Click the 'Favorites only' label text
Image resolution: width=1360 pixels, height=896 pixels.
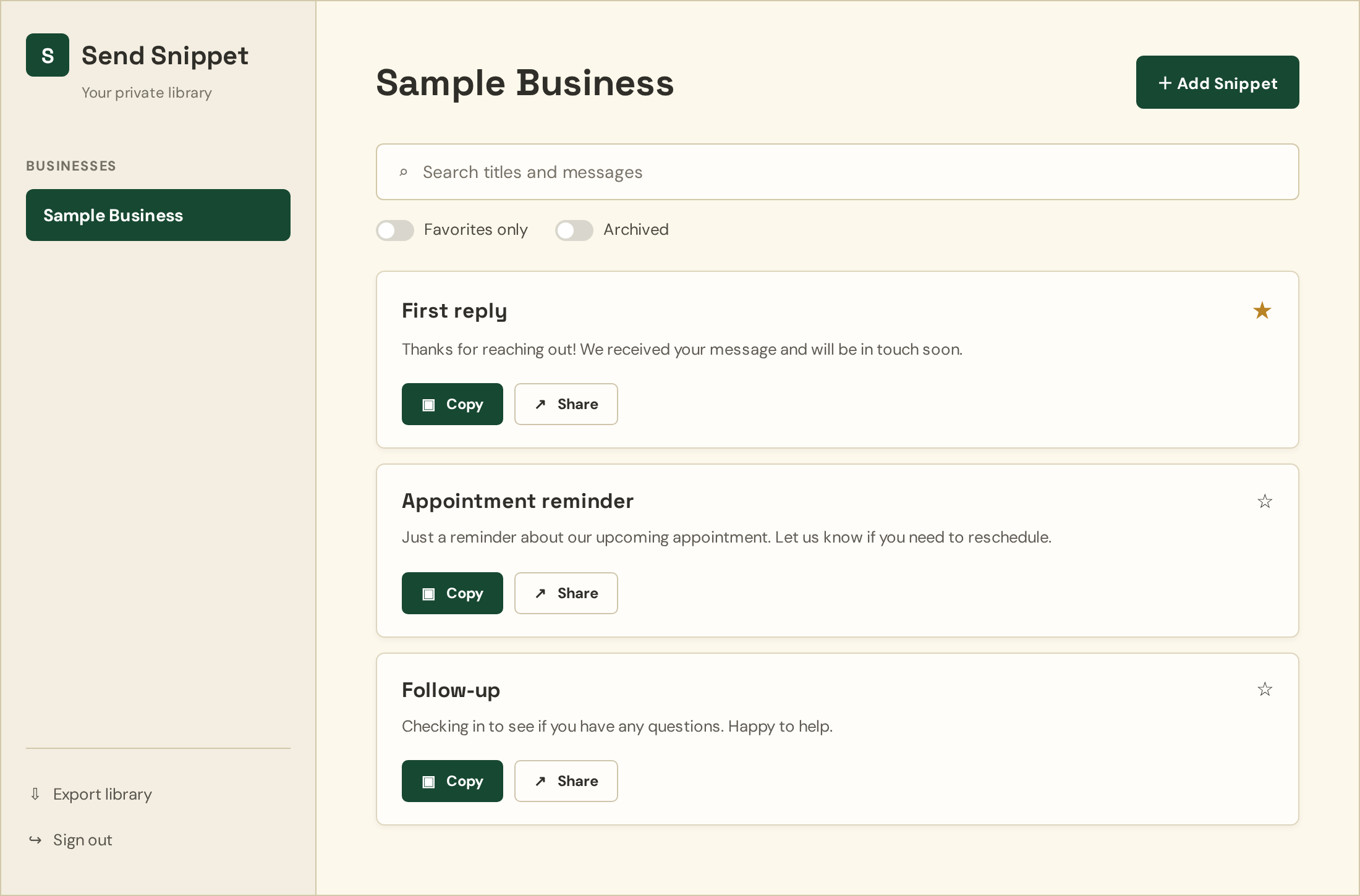point(476,230)
